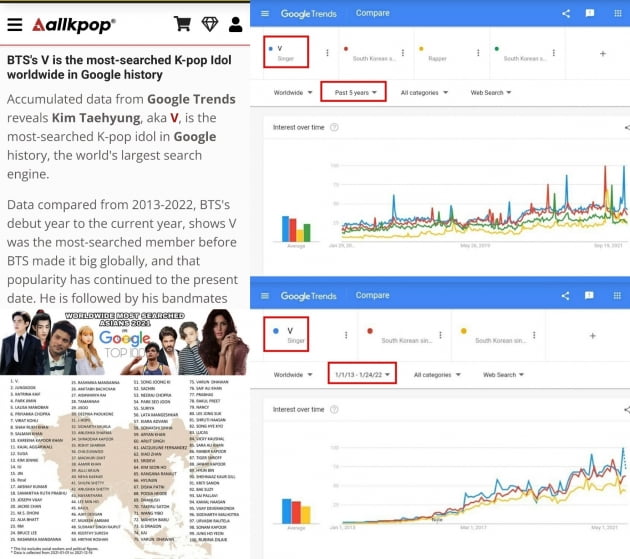
Task: Open the Worldwide dropdown in lower Trends panel
Action: pos(292,375)
